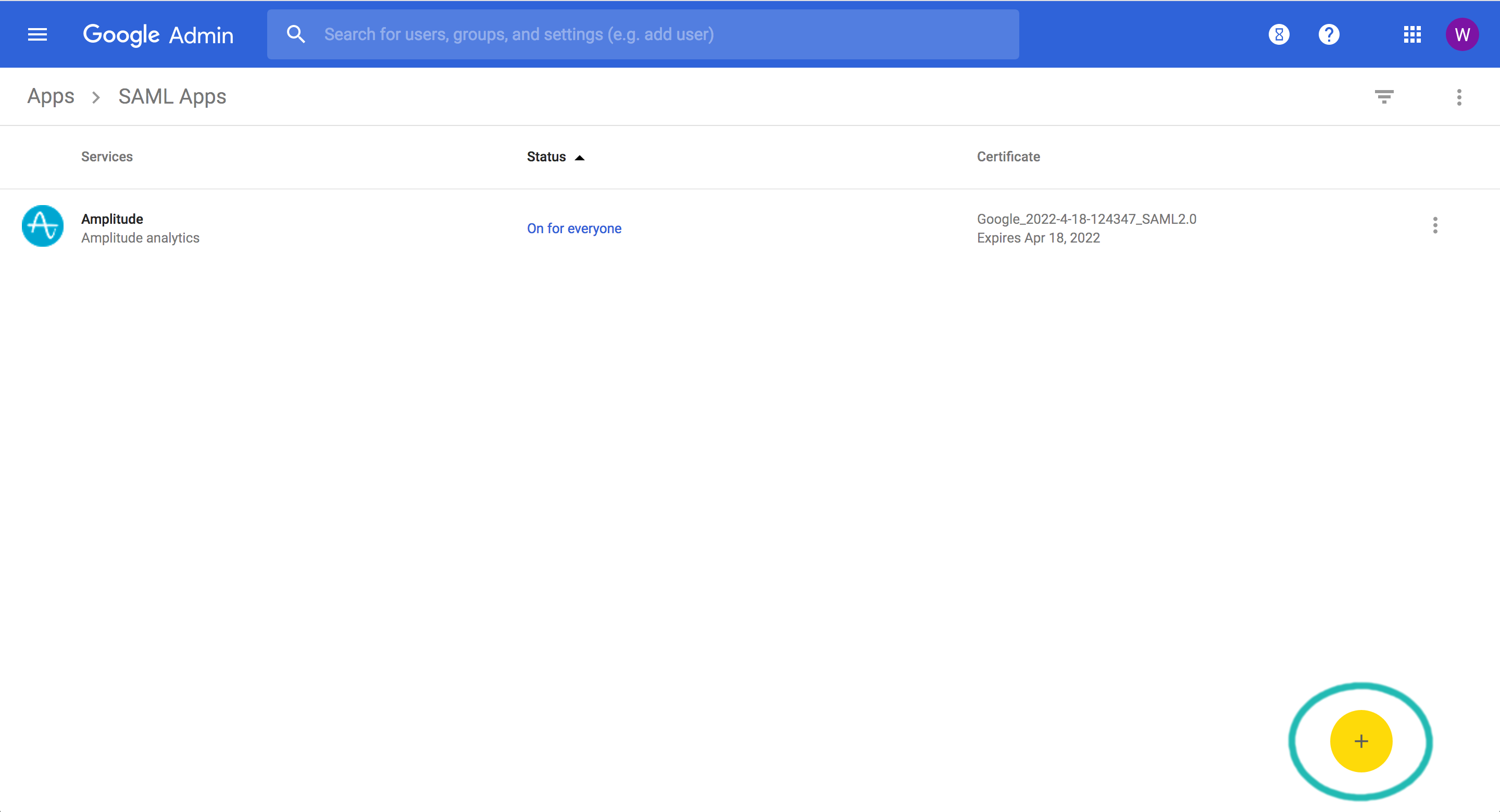1500x812 pixels.
Task: Toggle Amplitude service on for everyone
Action: click(575, 228)
